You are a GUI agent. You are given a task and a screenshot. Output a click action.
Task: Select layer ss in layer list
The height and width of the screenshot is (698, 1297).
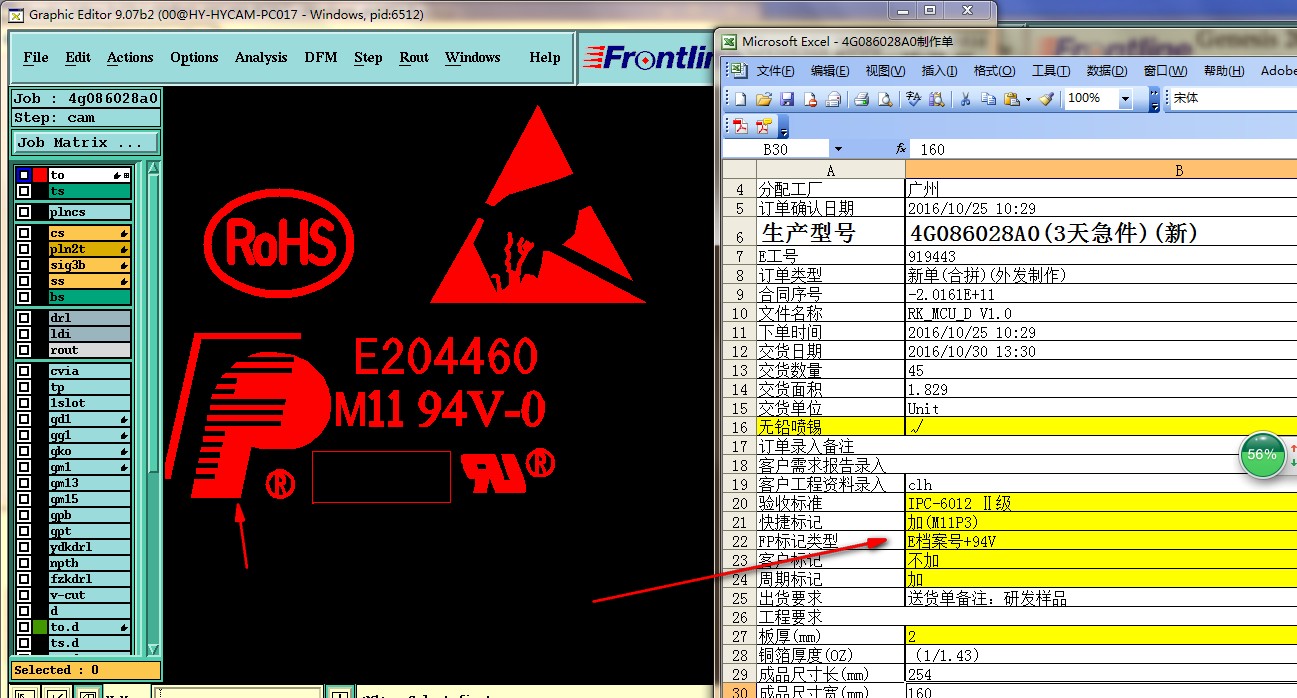(x=89, y=281)
